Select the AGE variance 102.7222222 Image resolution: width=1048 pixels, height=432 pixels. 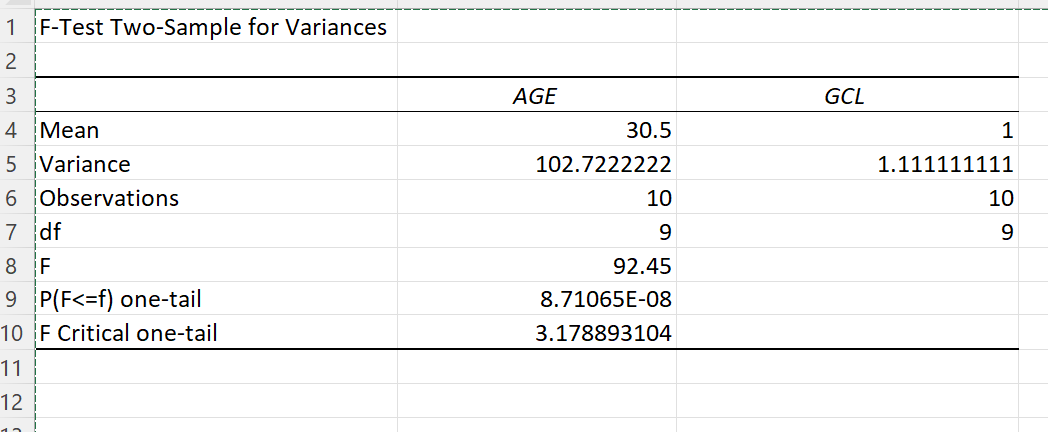pyautogui.click(x=537, y=163)
